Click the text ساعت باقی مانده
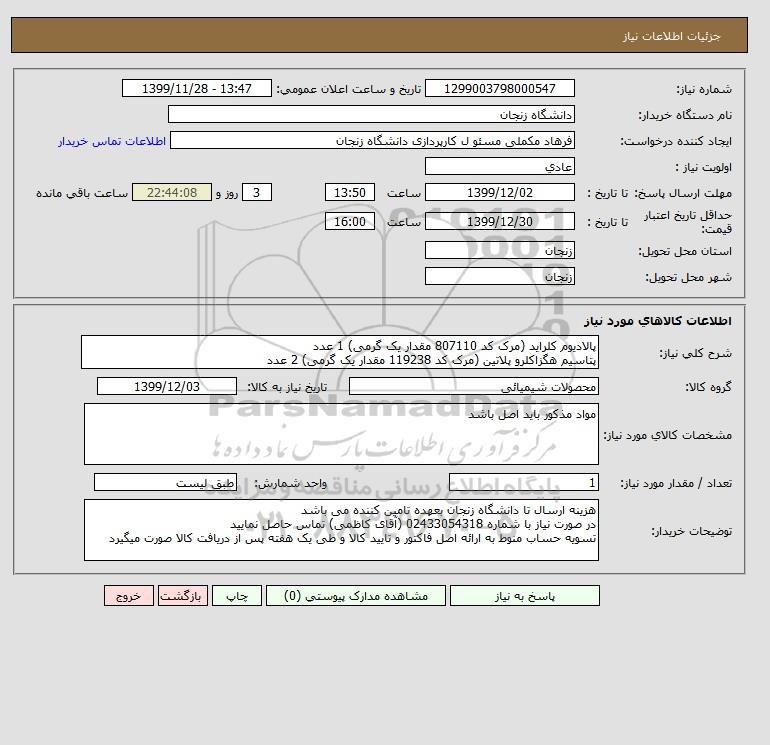Viewport: 770px width, 745px height. click(x=82, y=193)
